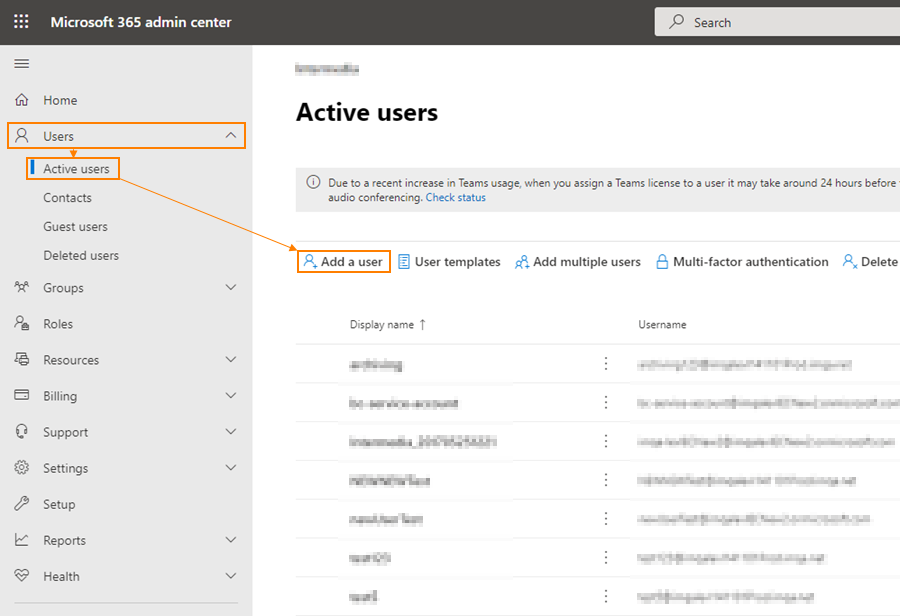Click the Home house icon
Screen dimensions: 900x616
[22, 100]
